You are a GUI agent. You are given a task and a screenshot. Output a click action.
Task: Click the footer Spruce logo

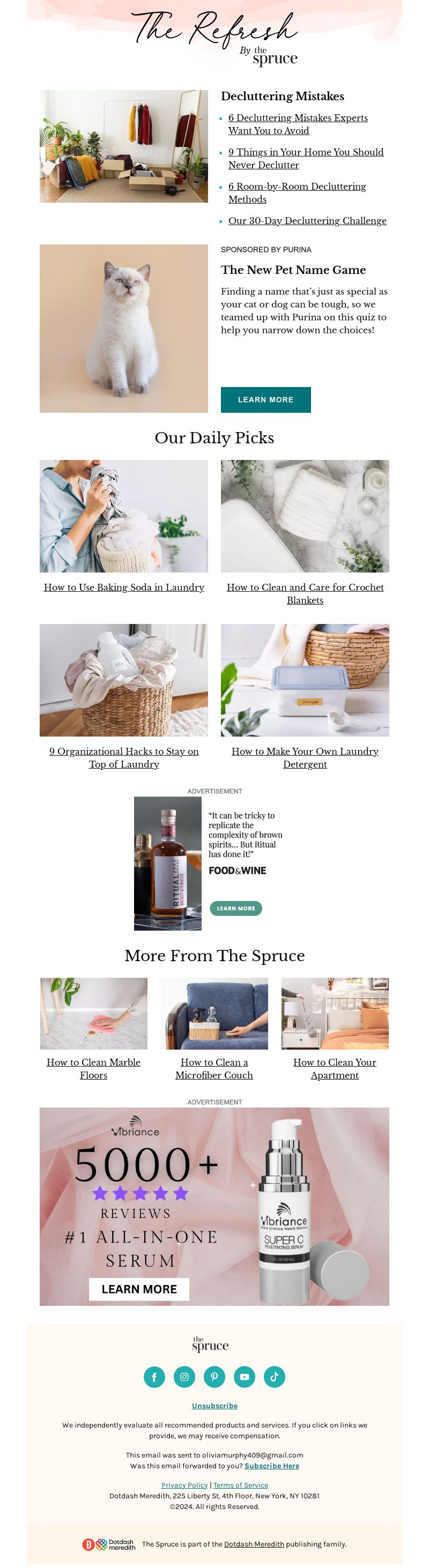[210, 1344]
